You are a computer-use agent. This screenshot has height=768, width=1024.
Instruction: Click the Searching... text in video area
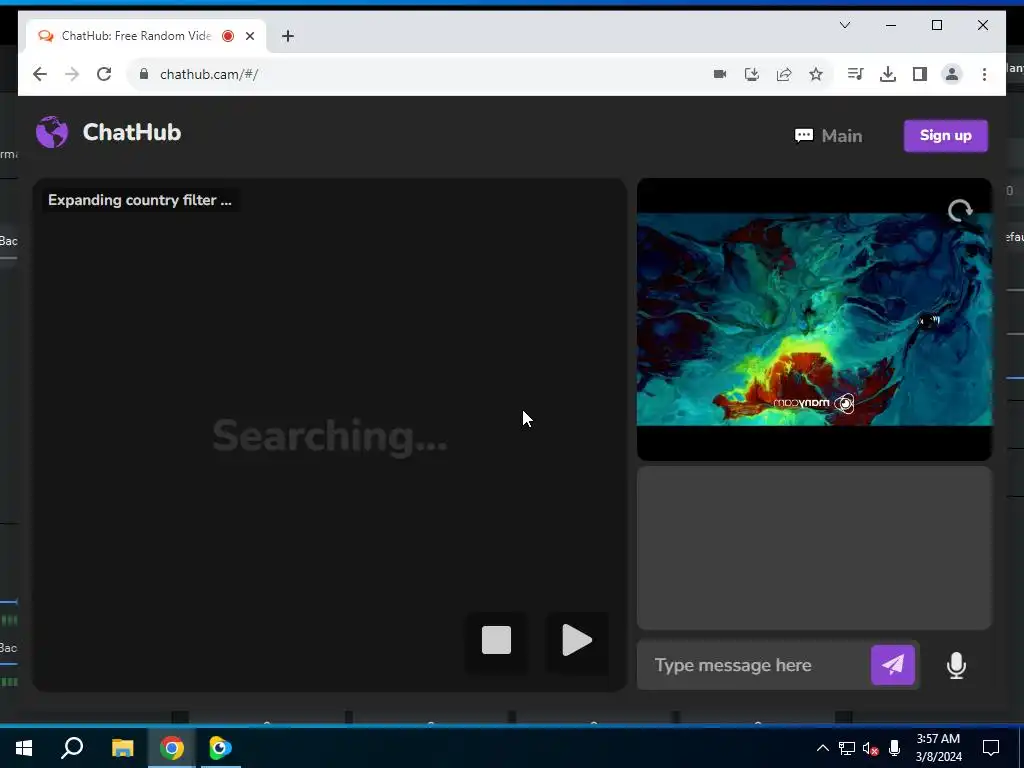pos(330,436)
